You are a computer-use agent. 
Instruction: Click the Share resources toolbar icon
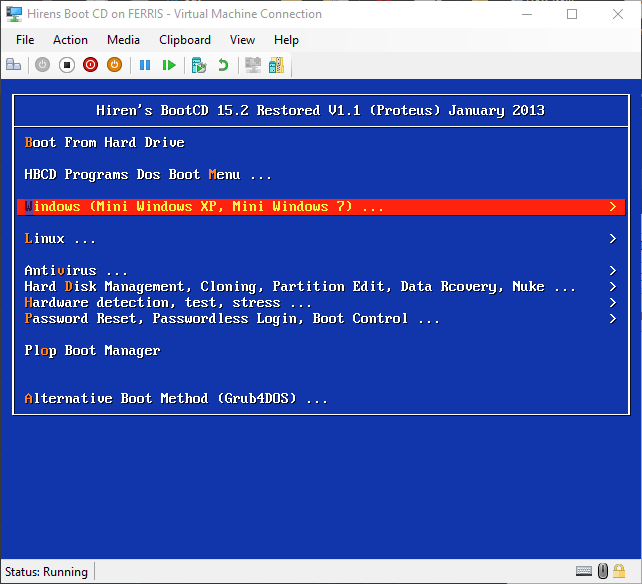point(276,65)
